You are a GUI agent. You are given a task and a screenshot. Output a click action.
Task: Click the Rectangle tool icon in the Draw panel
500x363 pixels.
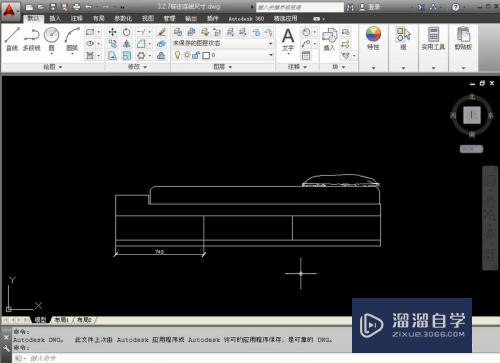90,32
